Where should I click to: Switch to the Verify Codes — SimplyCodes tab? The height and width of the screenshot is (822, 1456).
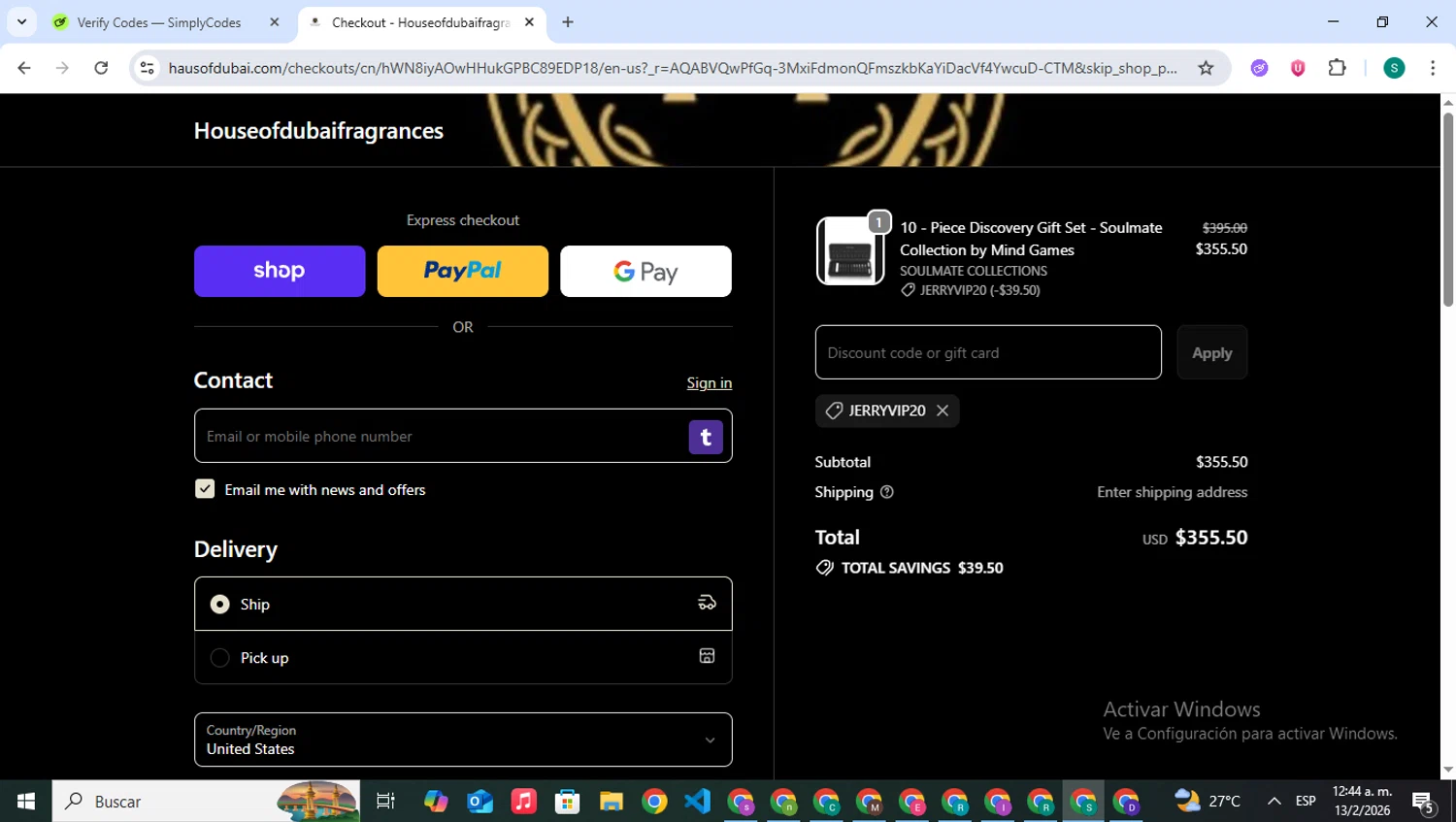159,22
